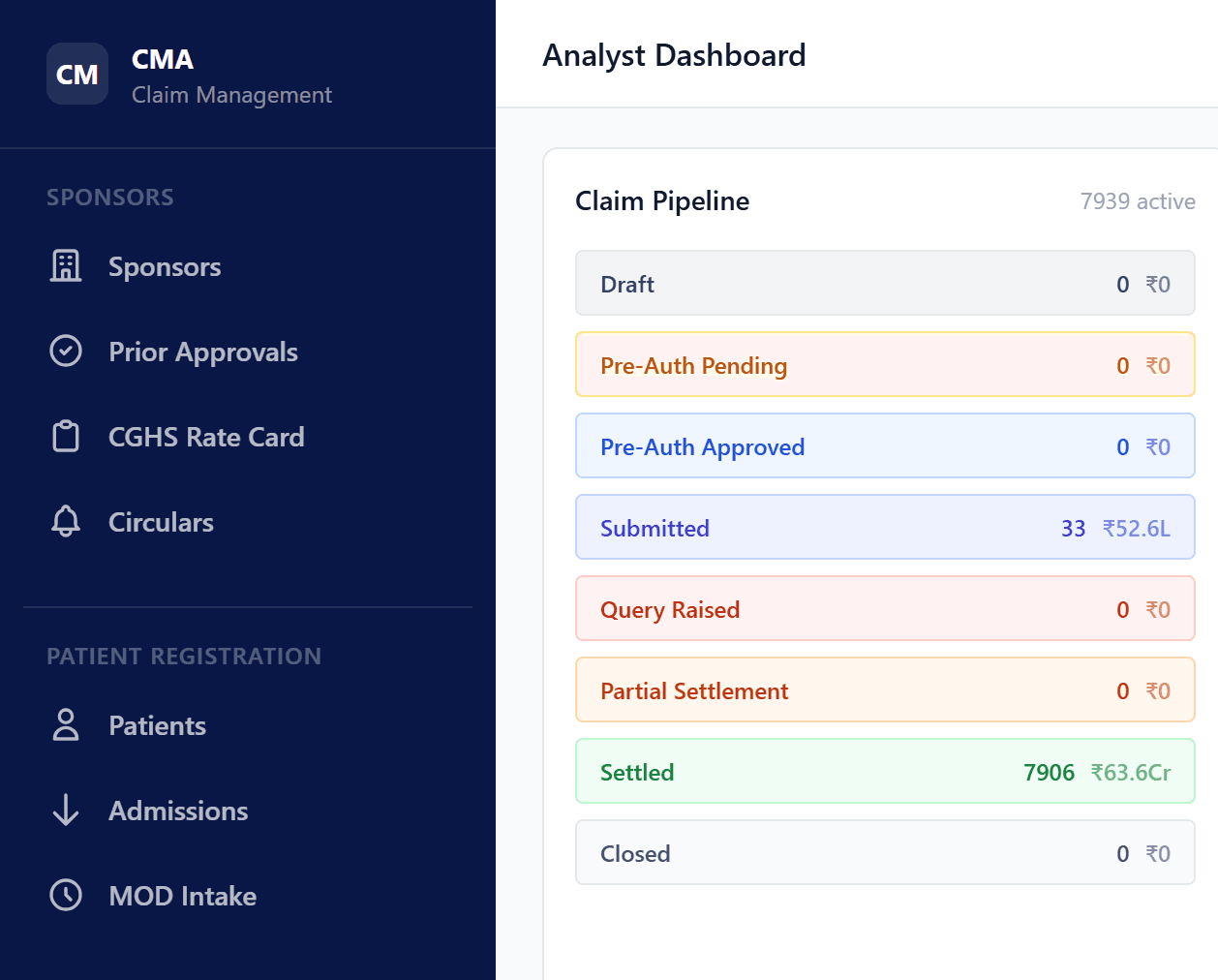Viewport: 1218px width, 980px height.
Task: Click the MOD Intake clock icon
Action: (x=66, y=896)
